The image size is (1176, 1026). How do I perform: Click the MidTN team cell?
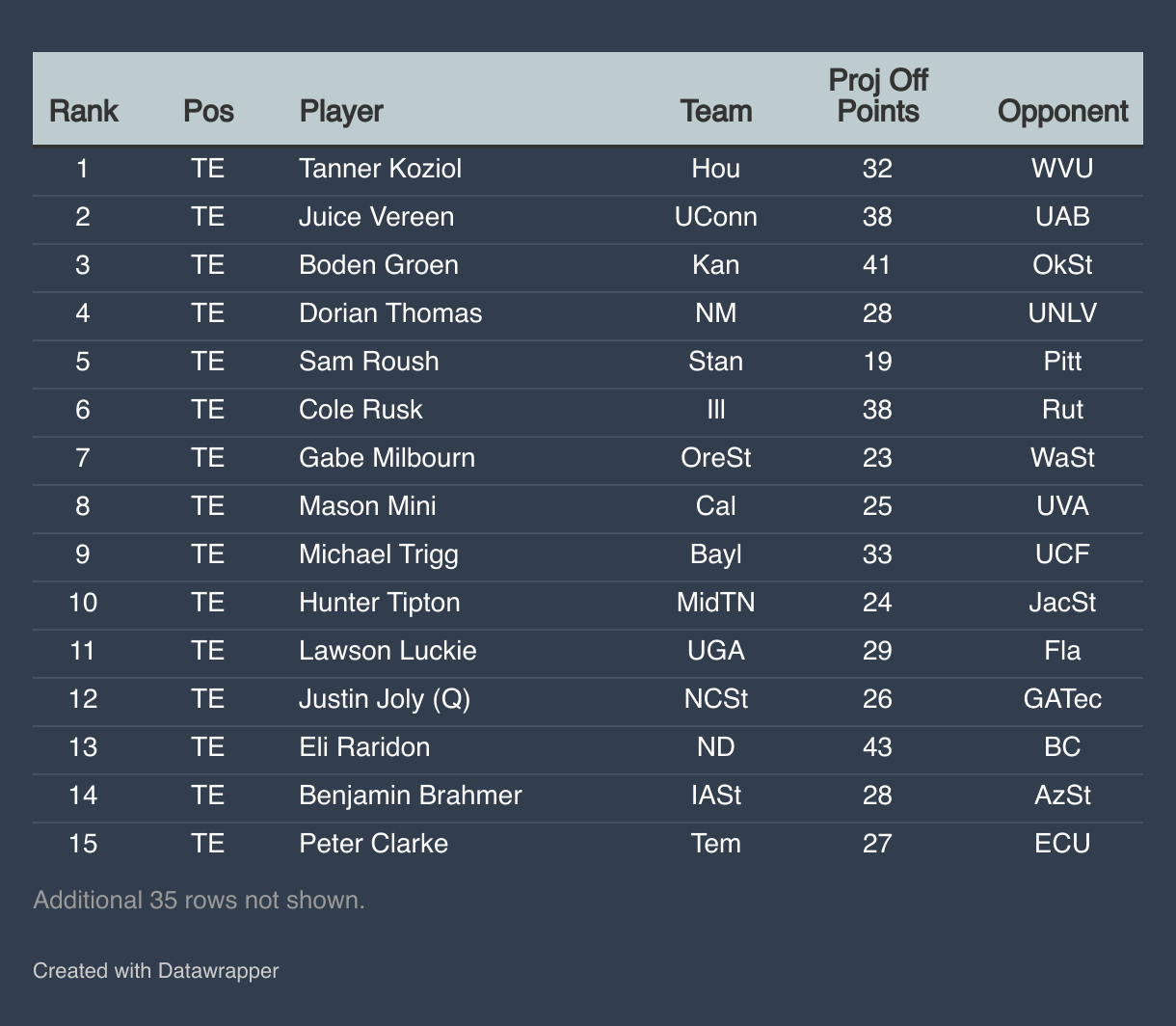tap(716, 603)
